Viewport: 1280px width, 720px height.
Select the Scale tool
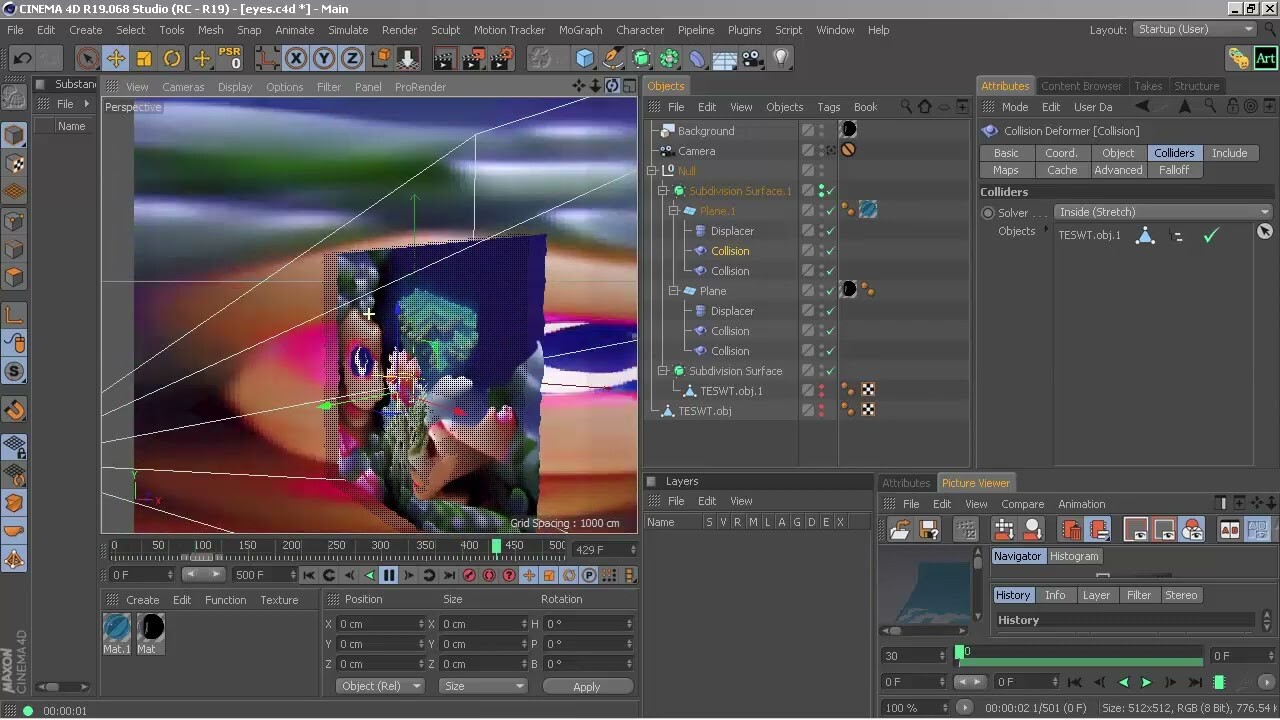(x=144, y=57)
